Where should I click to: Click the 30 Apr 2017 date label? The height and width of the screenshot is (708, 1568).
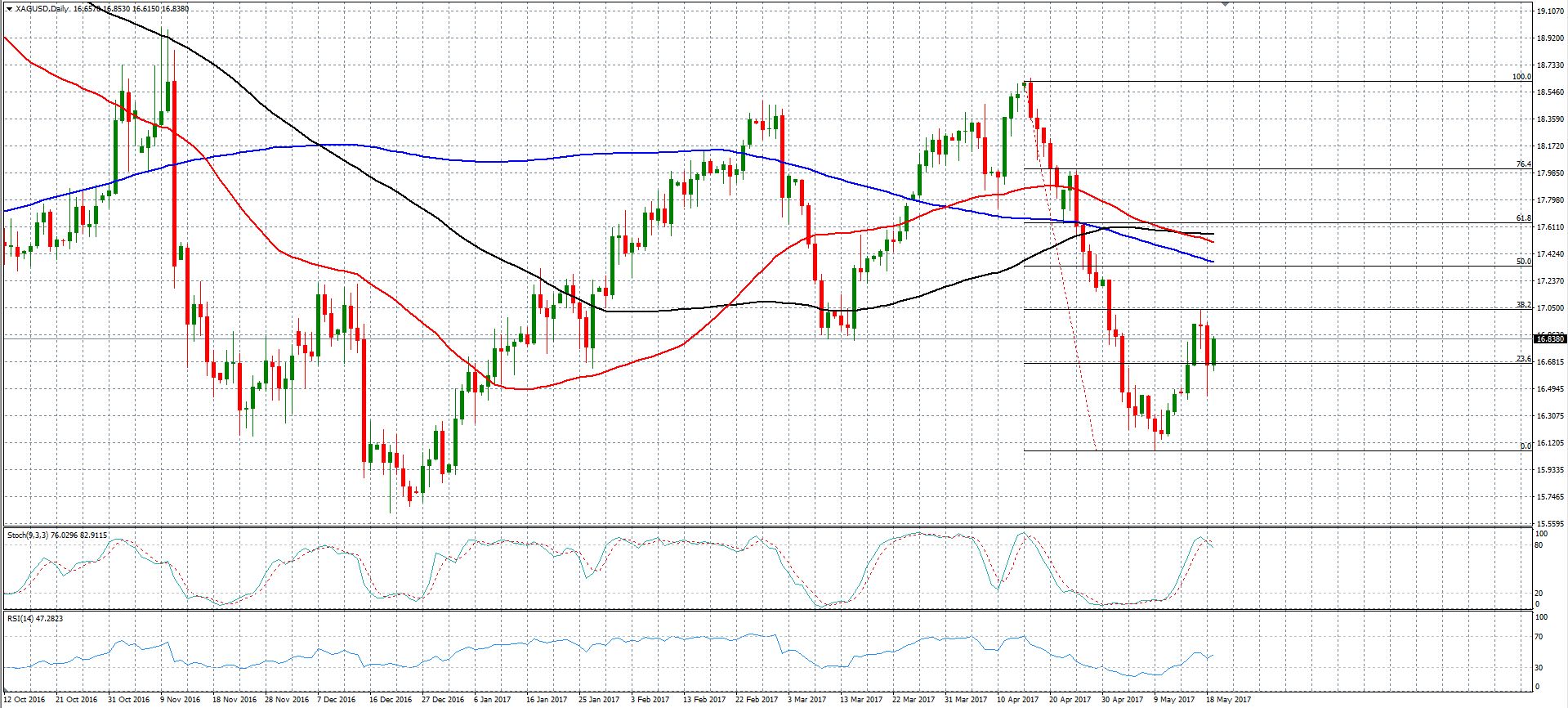1122,700
